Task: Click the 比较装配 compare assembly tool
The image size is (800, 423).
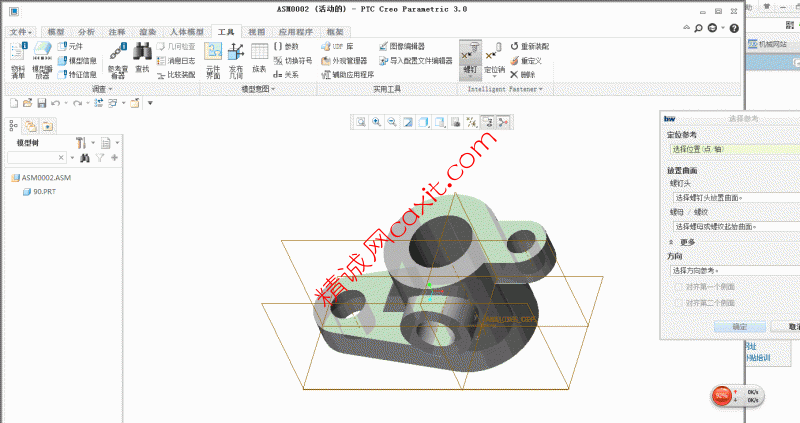Action: click(176, 74)
